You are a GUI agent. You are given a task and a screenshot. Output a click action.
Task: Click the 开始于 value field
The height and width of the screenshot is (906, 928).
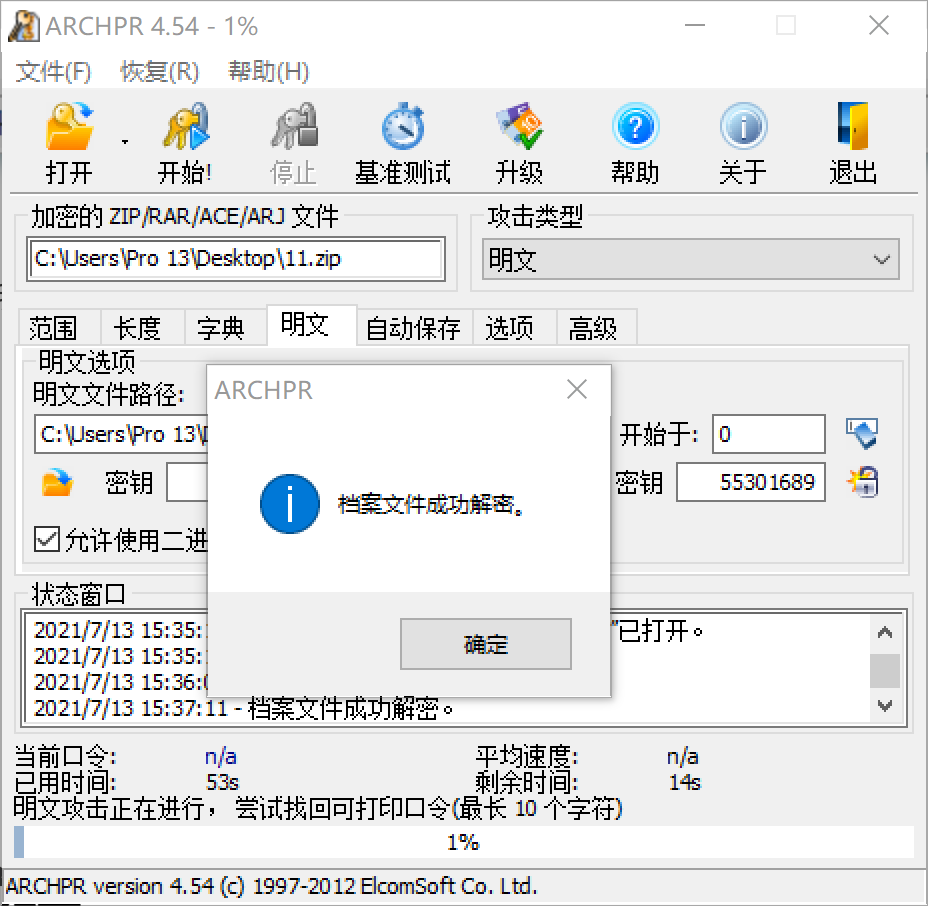[x=768, y=434]
